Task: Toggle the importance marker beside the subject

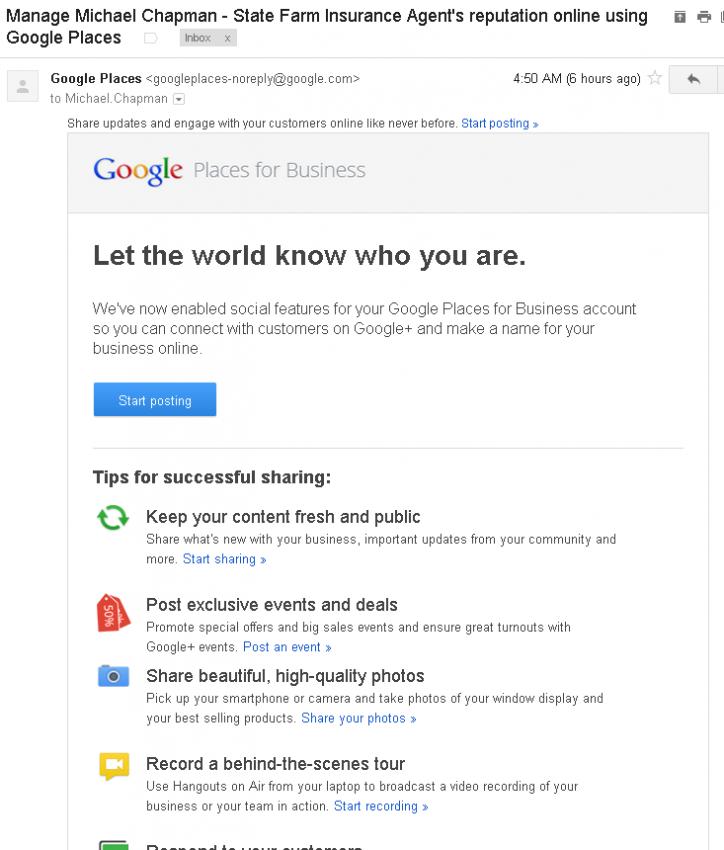Action: (x=151, y=38)
